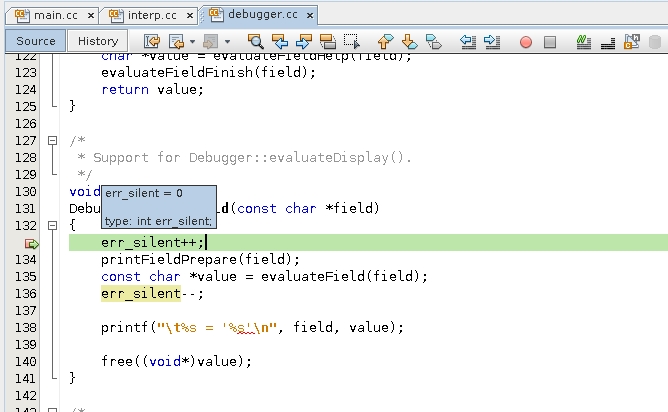
Task: Jump to last edit location icon
Action: coord(152,41)
